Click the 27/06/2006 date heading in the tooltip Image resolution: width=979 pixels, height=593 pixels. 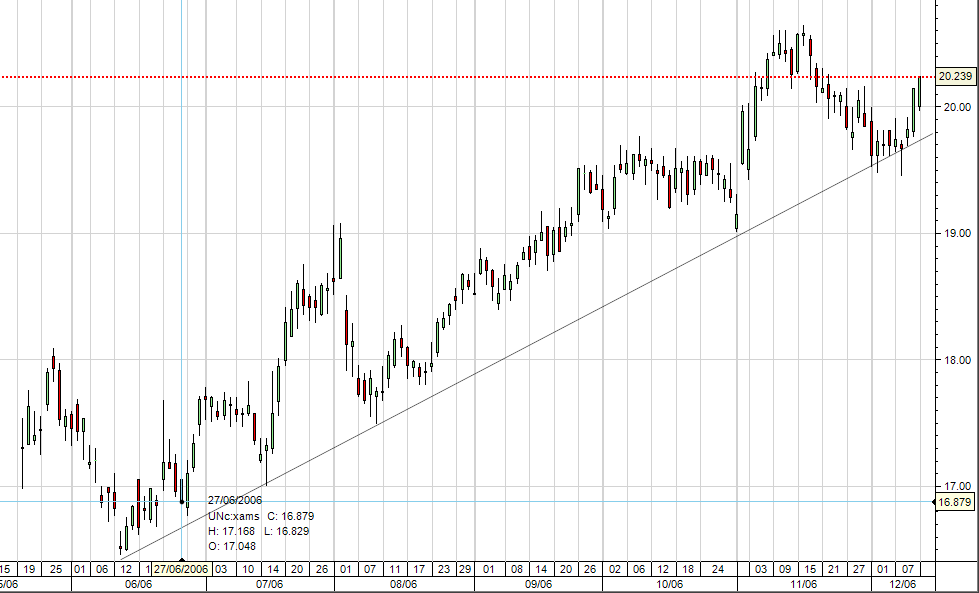pos(235,501)
